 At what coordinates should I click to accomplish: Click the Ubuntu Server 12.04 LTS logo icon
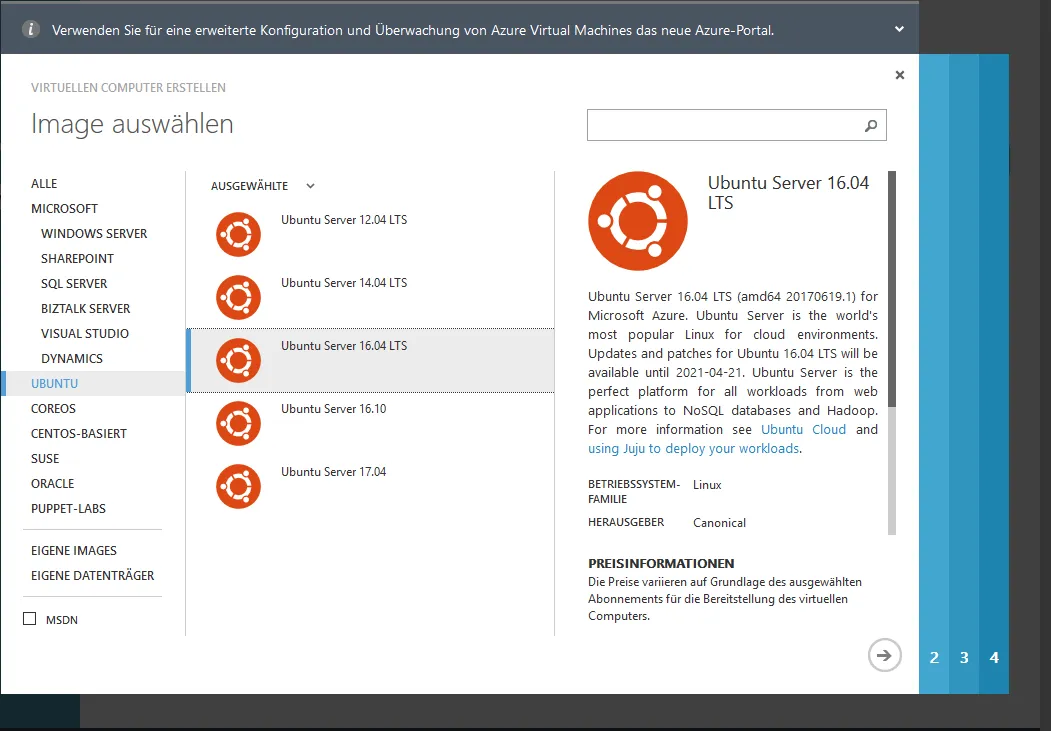click(x=238, y=235)
